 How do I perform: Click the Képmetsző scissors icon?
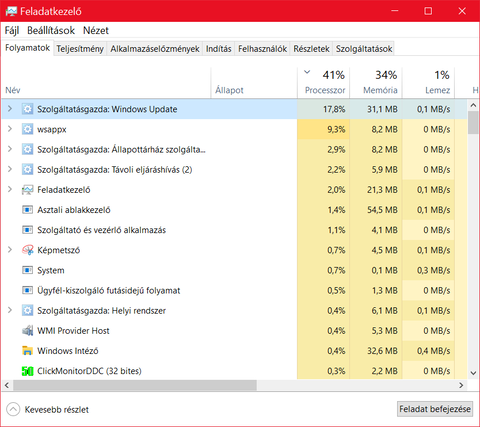27,250
